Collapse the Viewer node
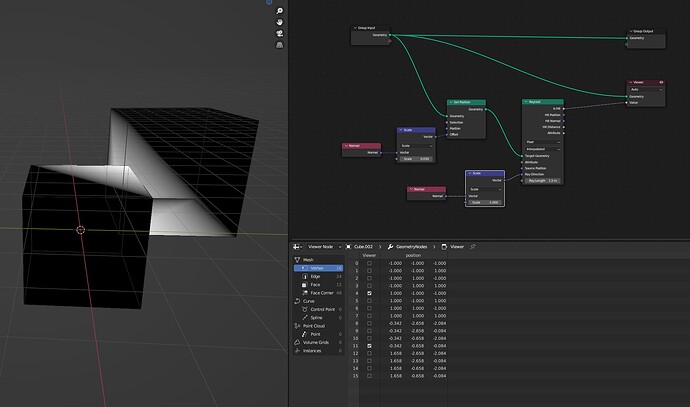This screenshot has width=690, height=407. [x=631, y=82]
